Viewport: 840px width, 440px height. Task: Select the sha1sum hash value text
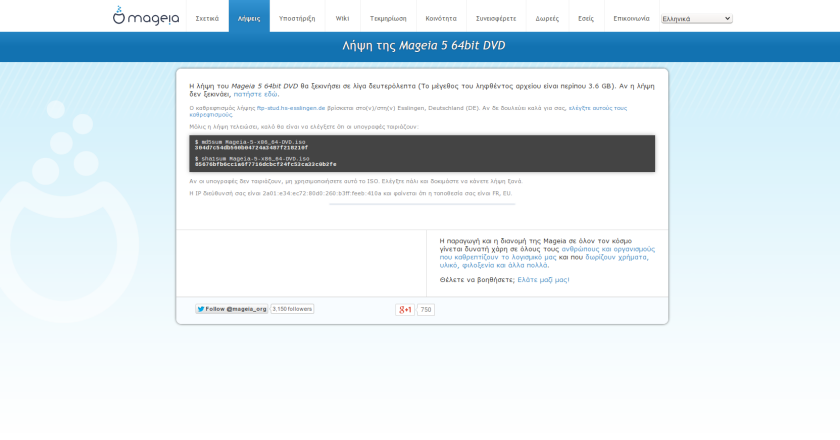[x=266, y=164]
